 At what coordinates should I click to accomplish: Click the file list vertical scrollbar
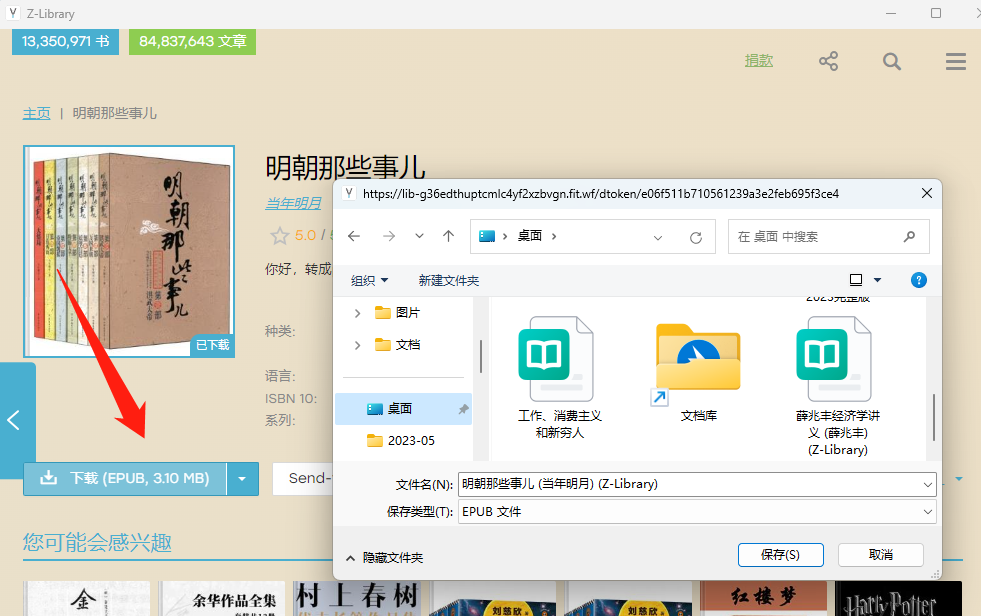pos(933,418)
